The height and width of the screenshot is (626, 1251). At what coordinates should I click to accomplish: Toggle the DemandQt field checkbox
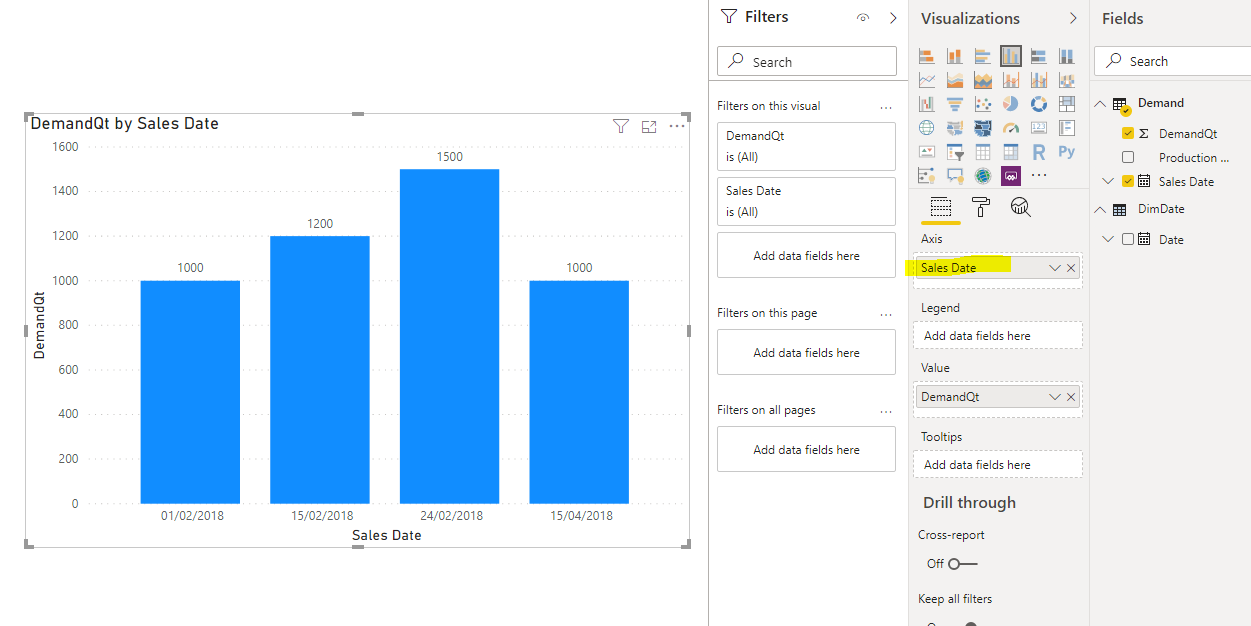pyautogui.click(x=1128, y=133)
